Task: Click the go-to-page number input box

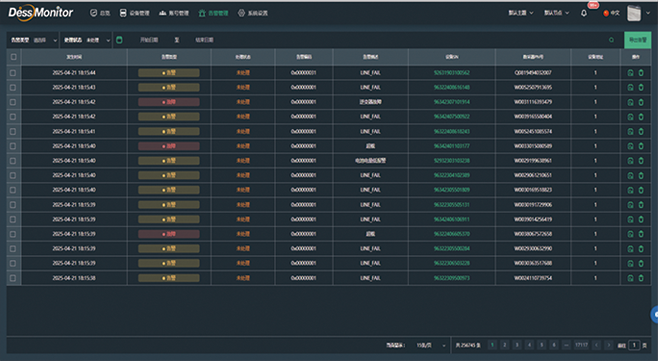Action: tap(634, 345)
